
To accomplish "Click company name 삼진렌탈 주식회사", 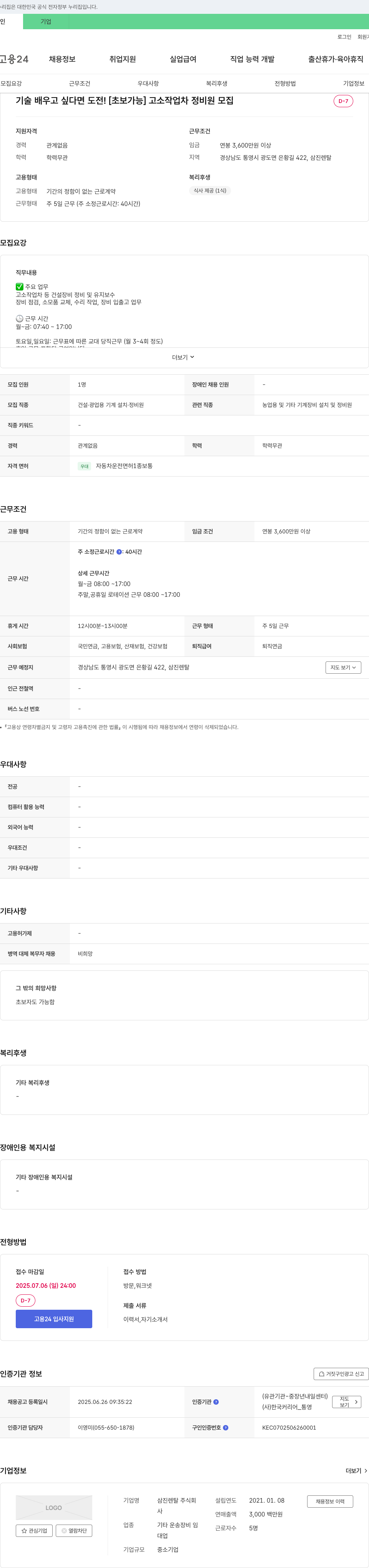I will click(177, 1505).
